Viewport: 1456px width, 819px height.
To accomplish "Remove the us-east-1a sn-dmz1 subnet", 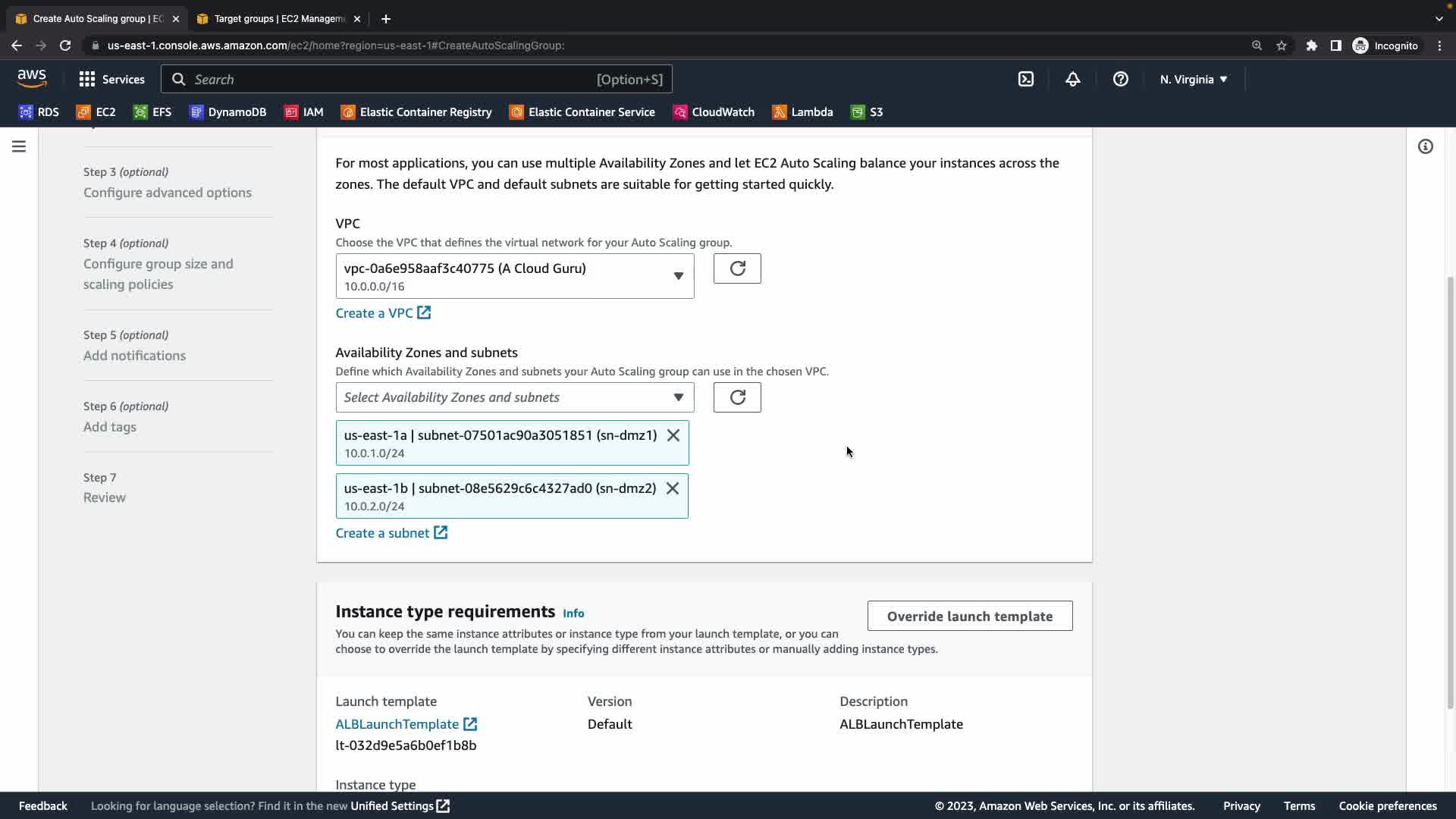I will [x=673, y=435].
